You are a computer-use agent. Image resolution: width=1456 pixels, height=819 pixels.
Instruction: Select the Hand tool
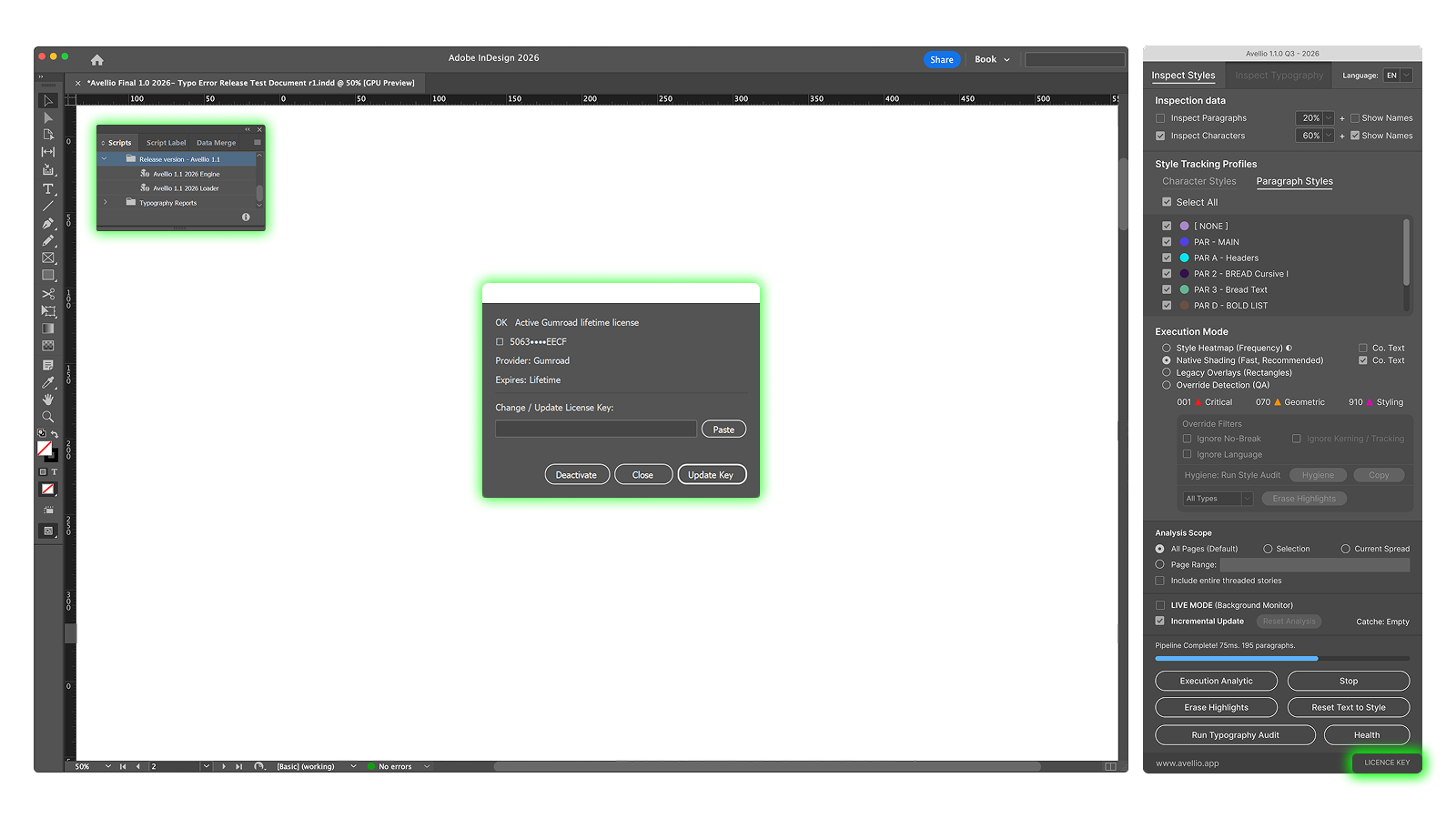[x=48, y=399]
